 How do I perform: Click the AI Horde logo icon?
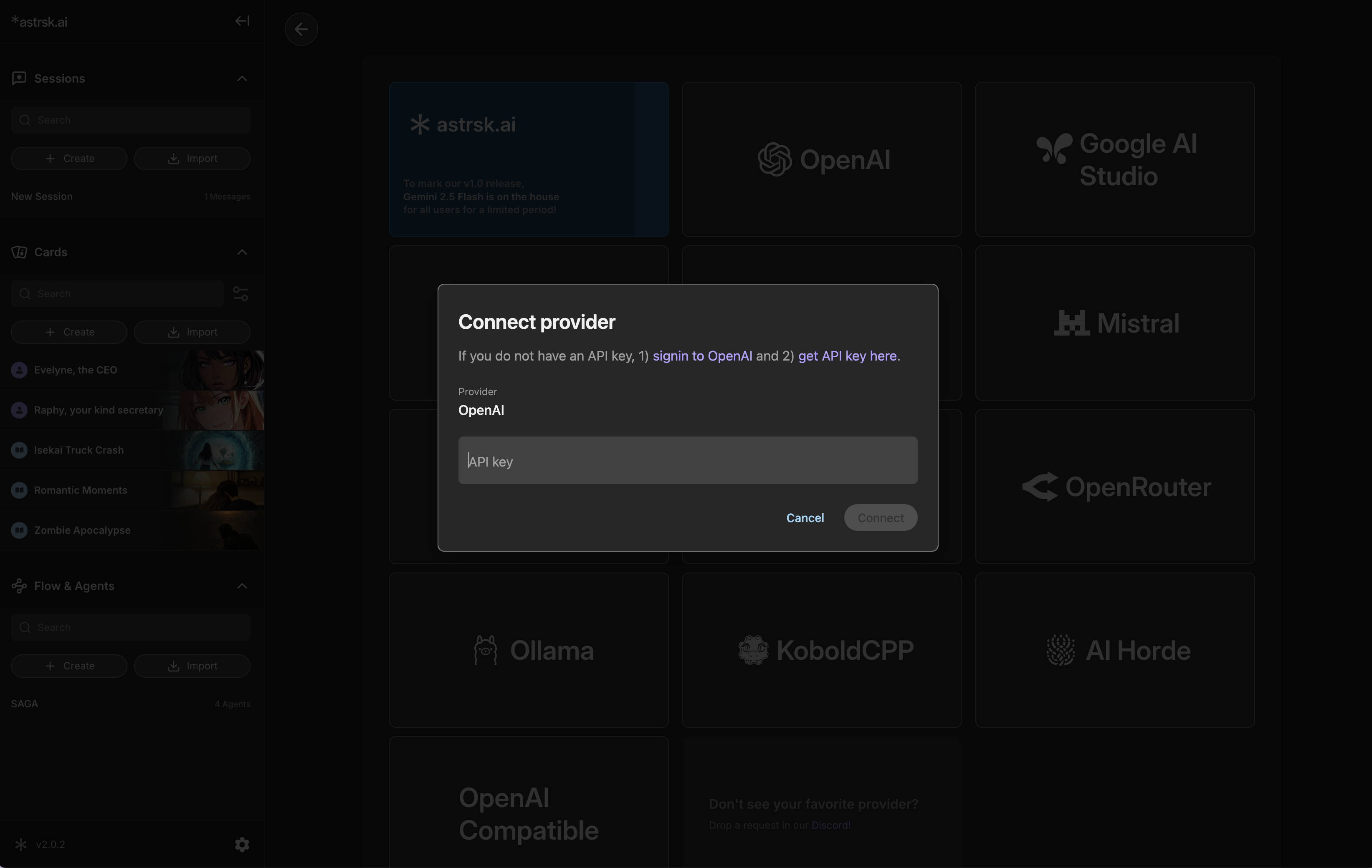click(1061, 650)
